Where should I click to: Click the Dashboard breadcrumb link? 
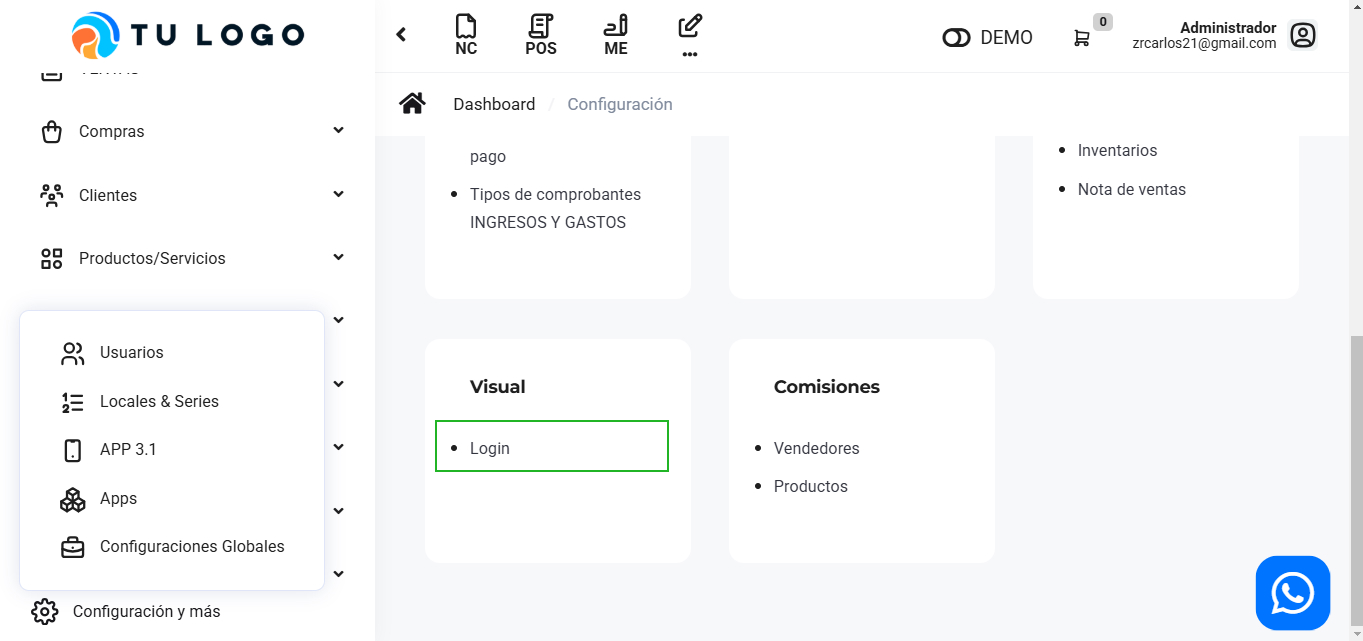[494, 104]
